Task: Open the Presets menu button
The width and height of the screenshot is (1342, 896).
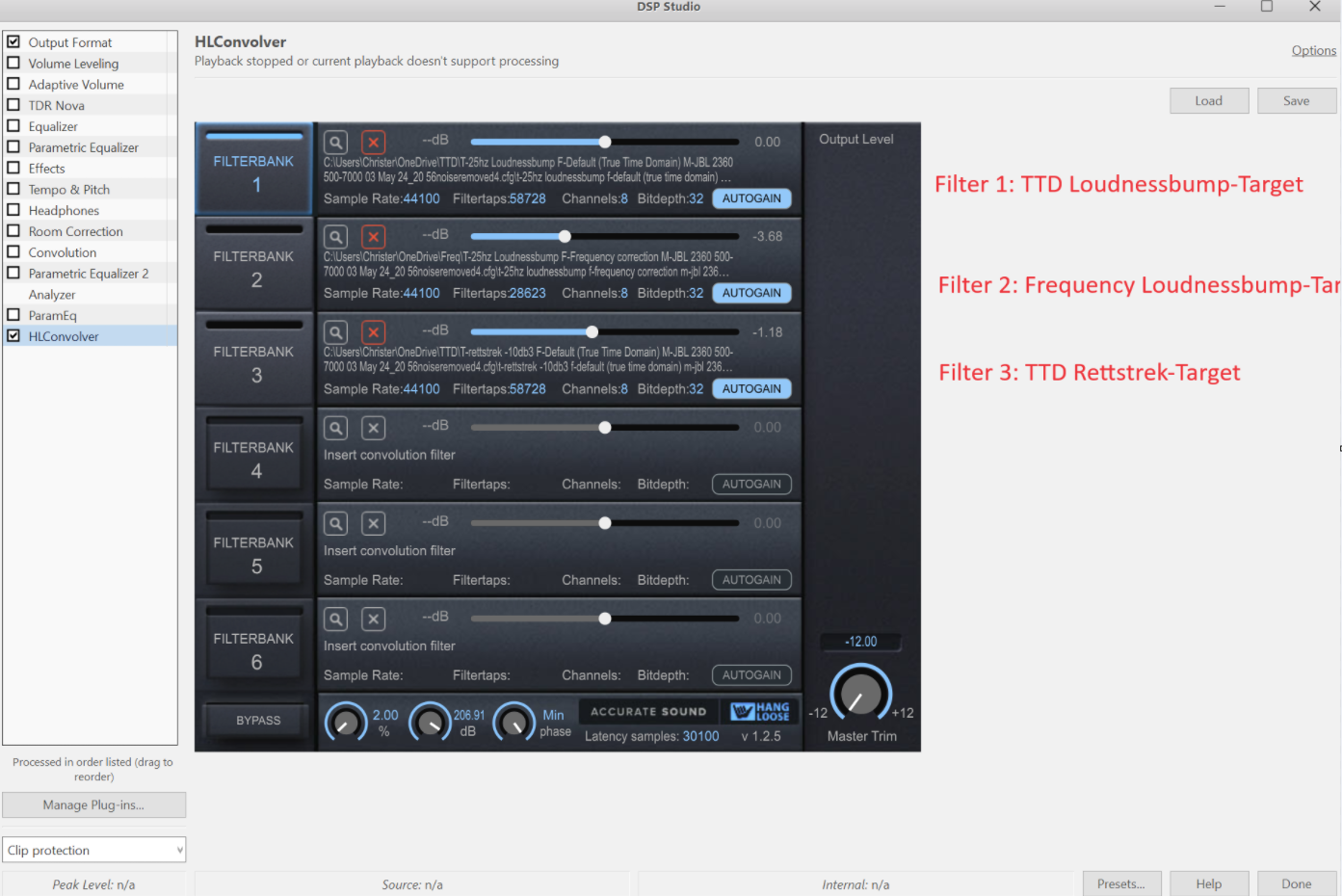Action: (x=1121, y=884)
